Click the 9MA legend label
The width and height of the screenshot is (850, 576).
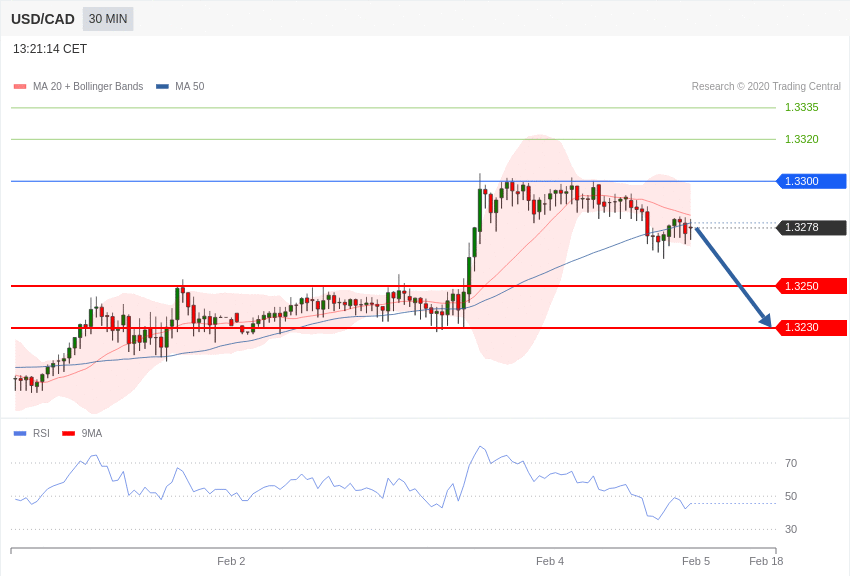(x=92, y=433)
